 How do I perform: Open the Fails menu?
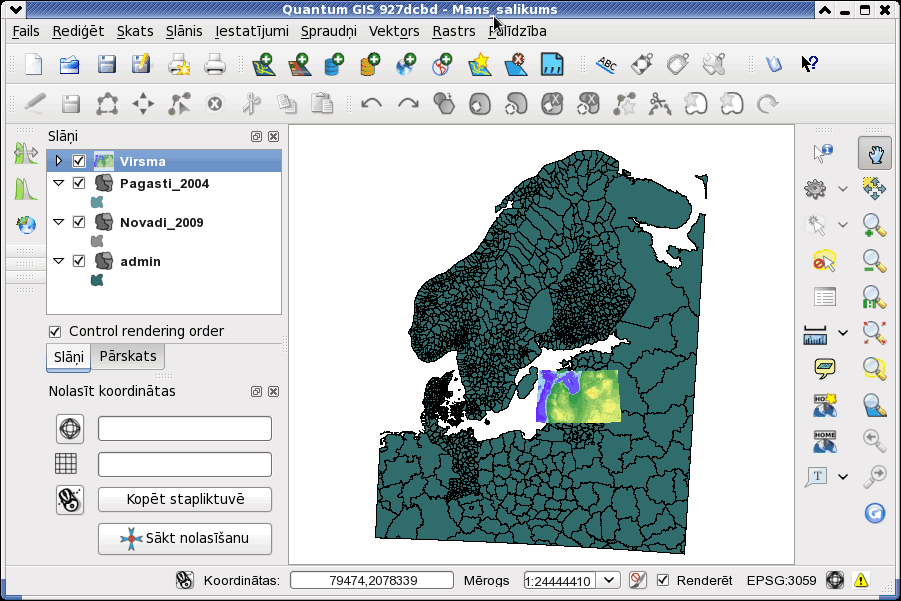pos(26,31)
